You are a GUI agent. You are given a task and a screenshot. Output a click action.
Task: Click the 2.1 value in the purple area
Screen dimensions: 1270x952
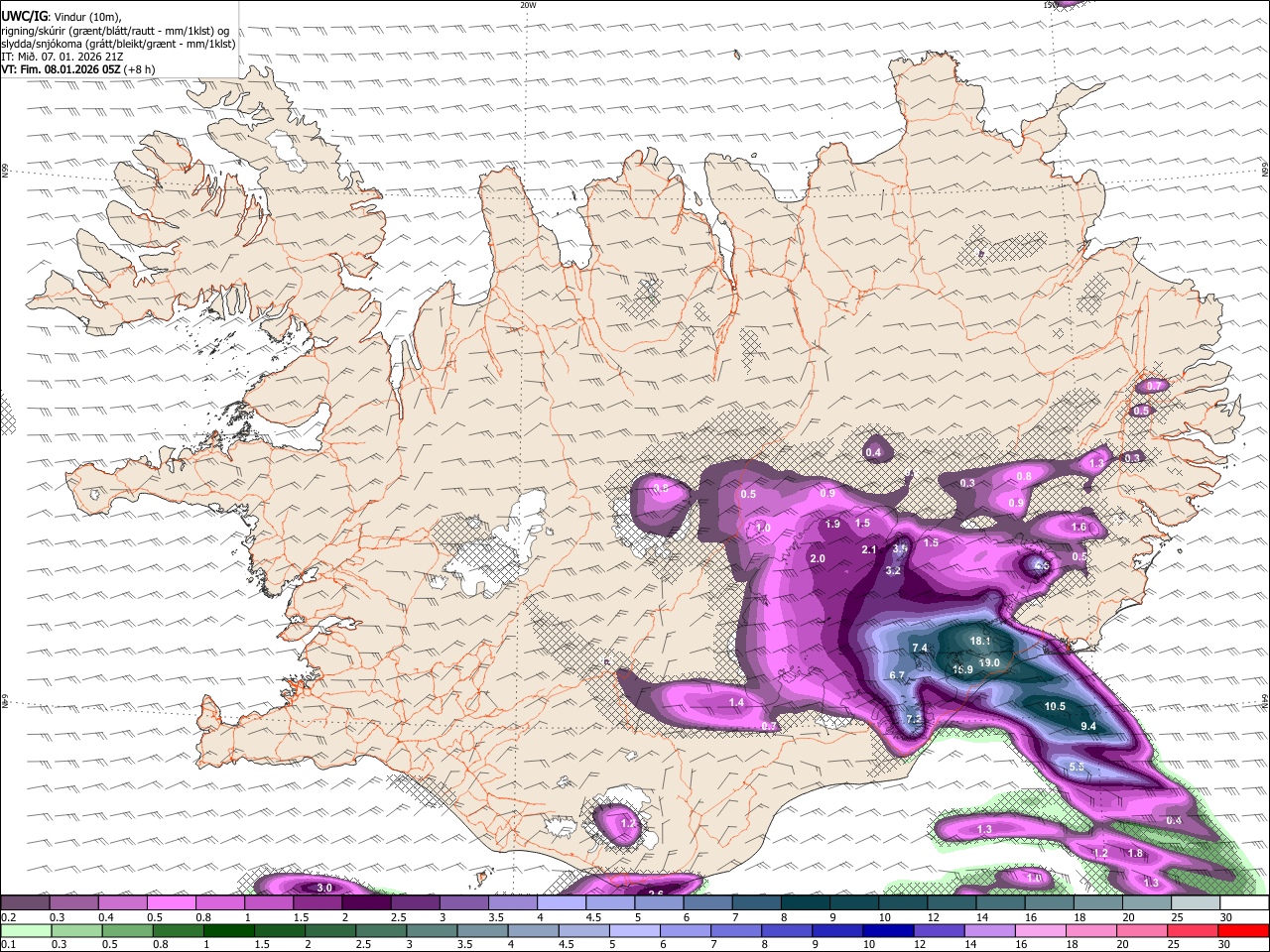coord(869,549)
